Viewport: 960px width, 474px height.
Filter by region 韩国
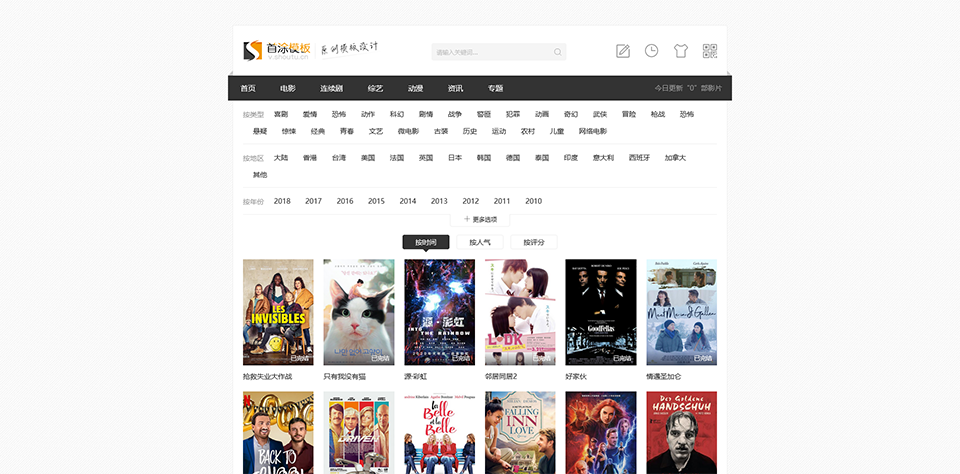pos(484,158)
